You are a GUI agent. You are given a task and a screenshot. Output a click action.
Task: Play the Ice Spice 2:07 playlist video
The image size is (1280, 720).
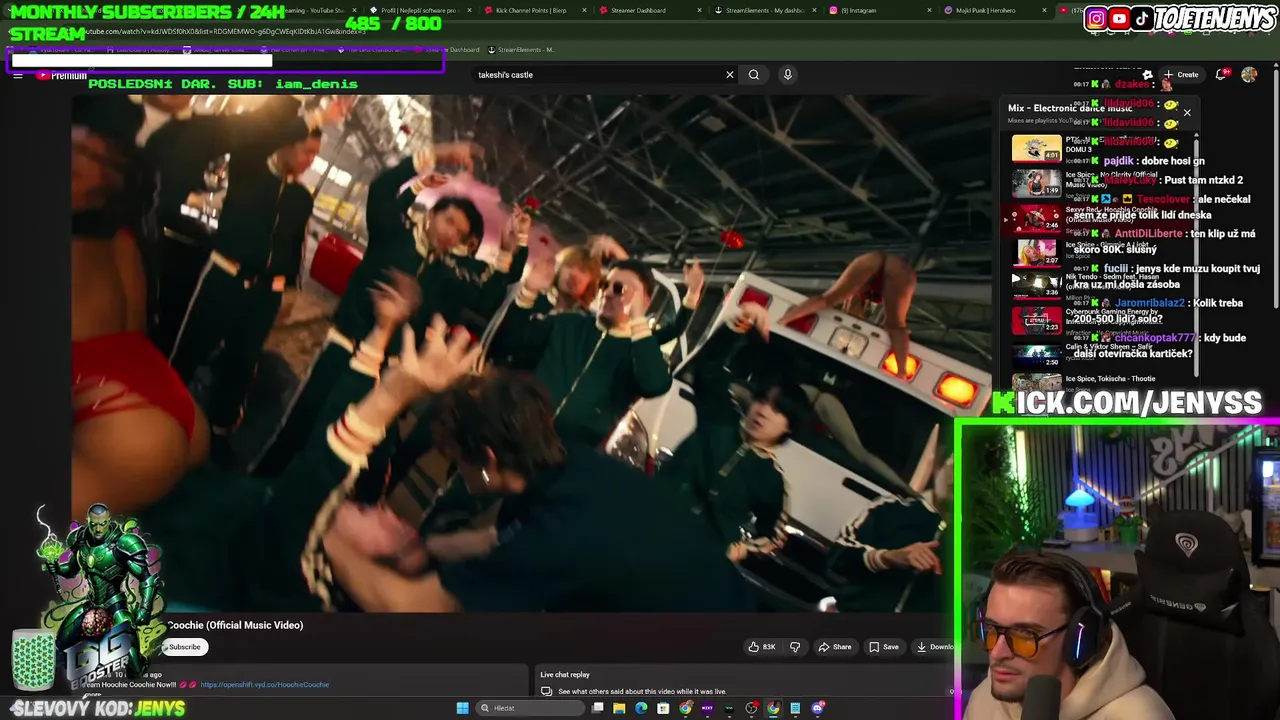(1036, 251)
